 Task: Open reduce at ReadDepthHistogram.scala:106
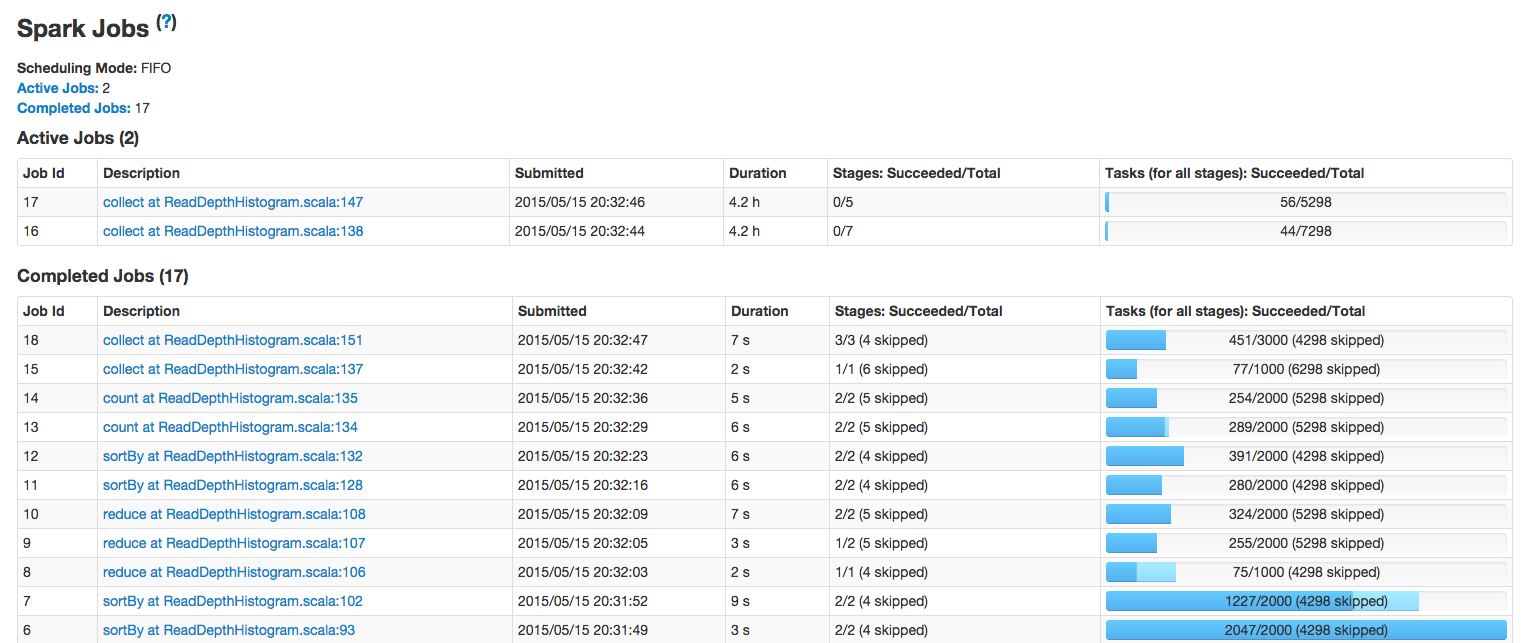[x=234, y=572]
